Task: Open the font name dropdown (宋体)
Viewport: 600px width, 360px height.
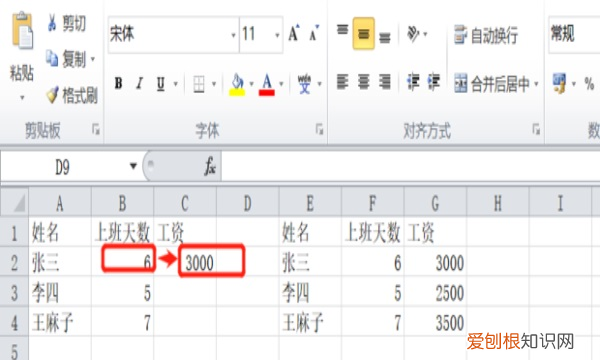Action: (233, 35)
